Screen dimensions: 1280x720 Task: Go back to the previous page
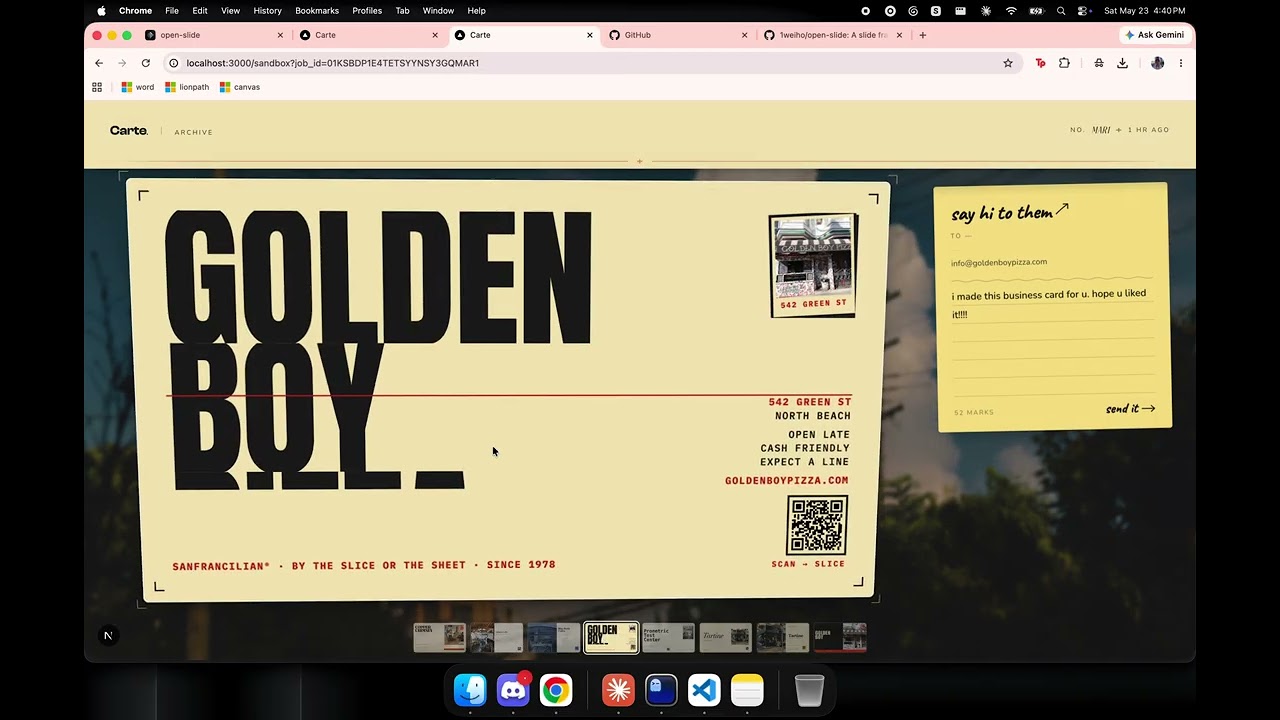[x=99, y=63]
